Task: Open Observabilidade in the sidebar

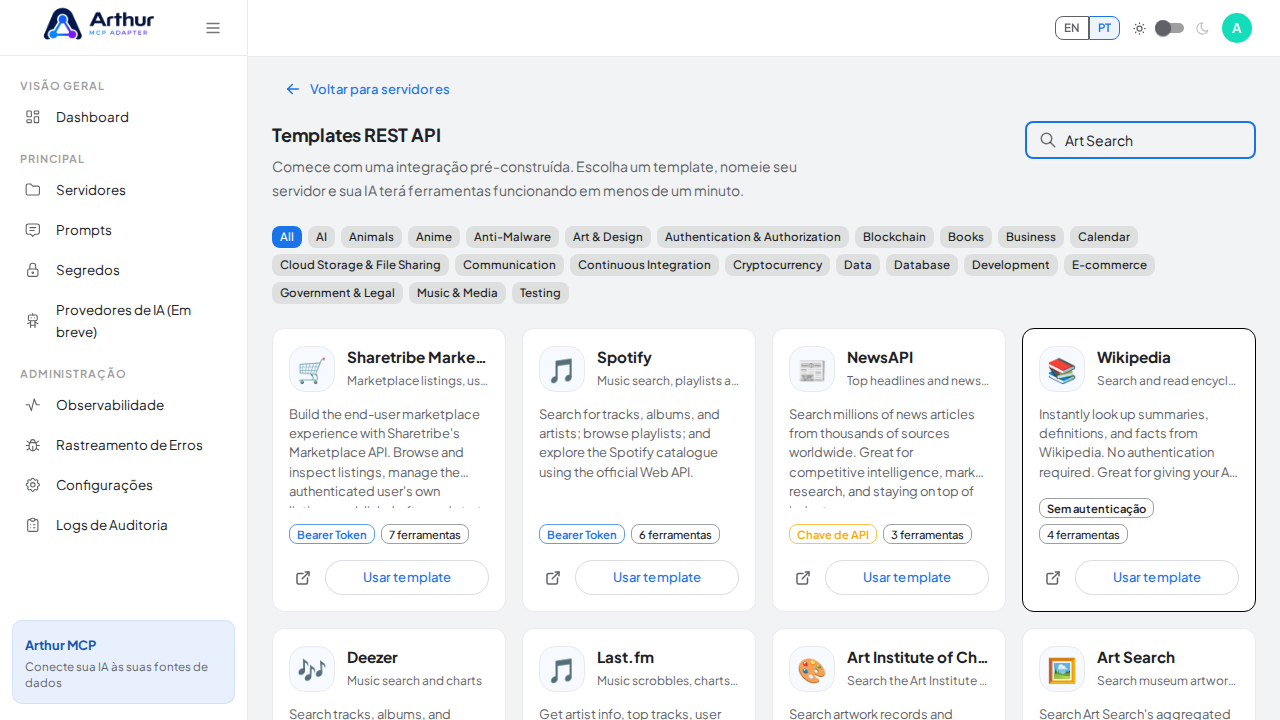Action: click(124, 405)
